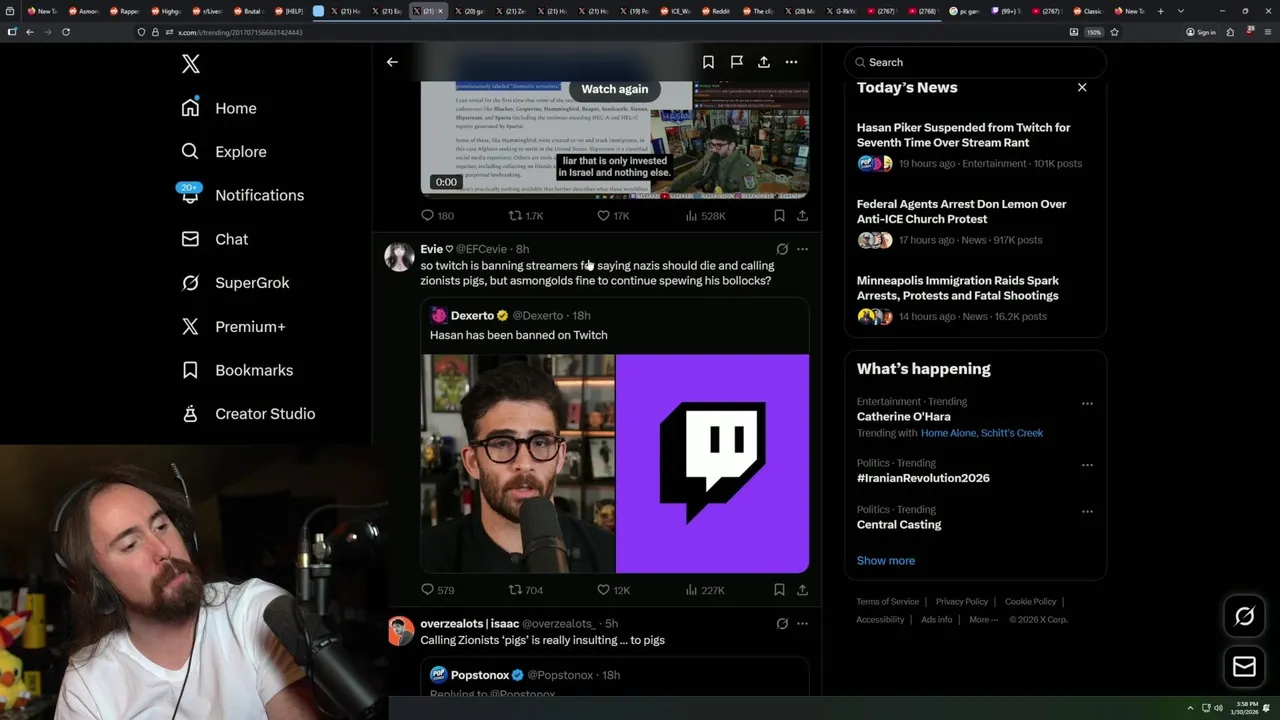Open the Central Casting trend
The image size is (1280, 720).
coord(899,525)
